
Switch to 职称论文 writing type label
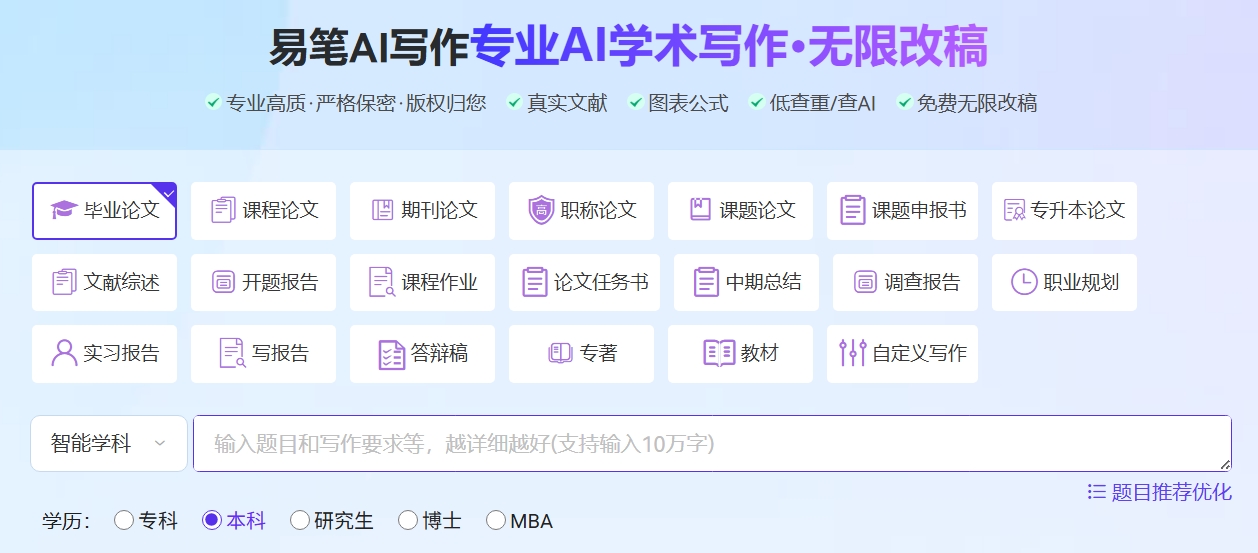pyautogui.click(x=599, y=210)
